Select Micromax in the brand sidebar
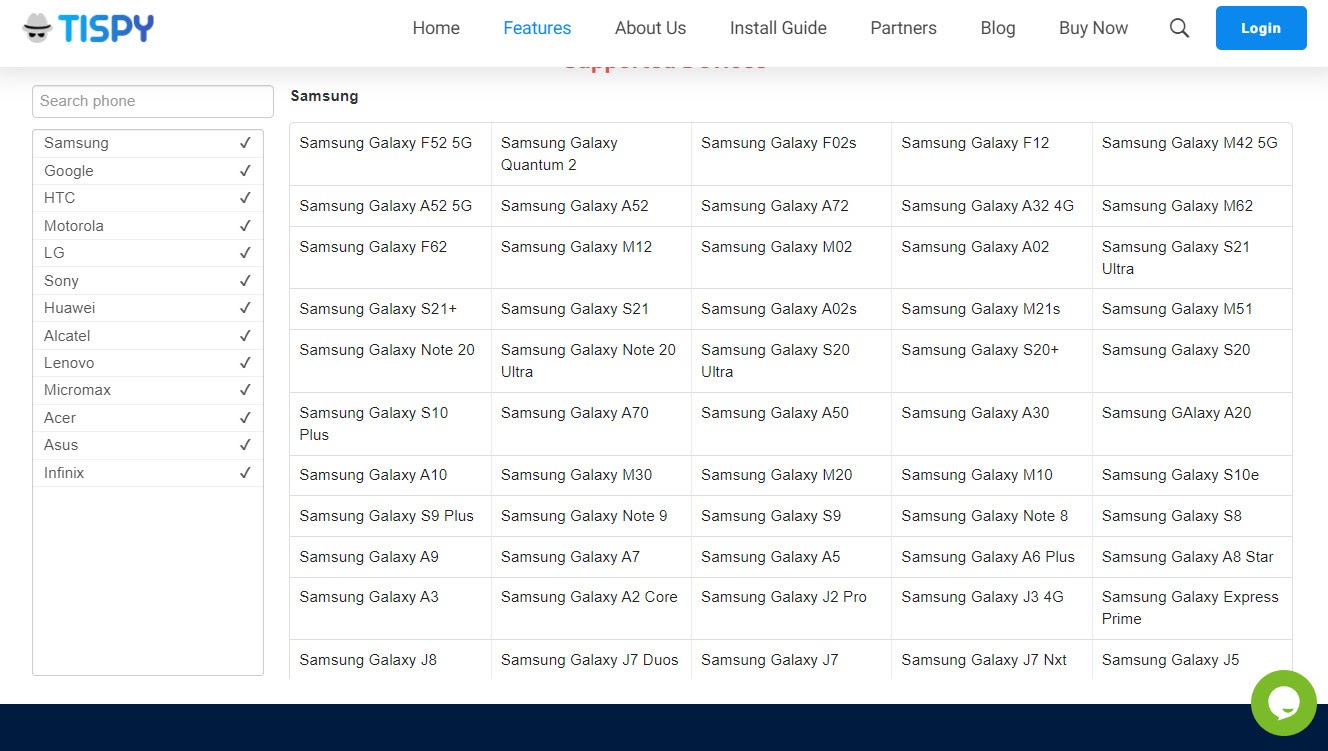 tap(79, 390)
